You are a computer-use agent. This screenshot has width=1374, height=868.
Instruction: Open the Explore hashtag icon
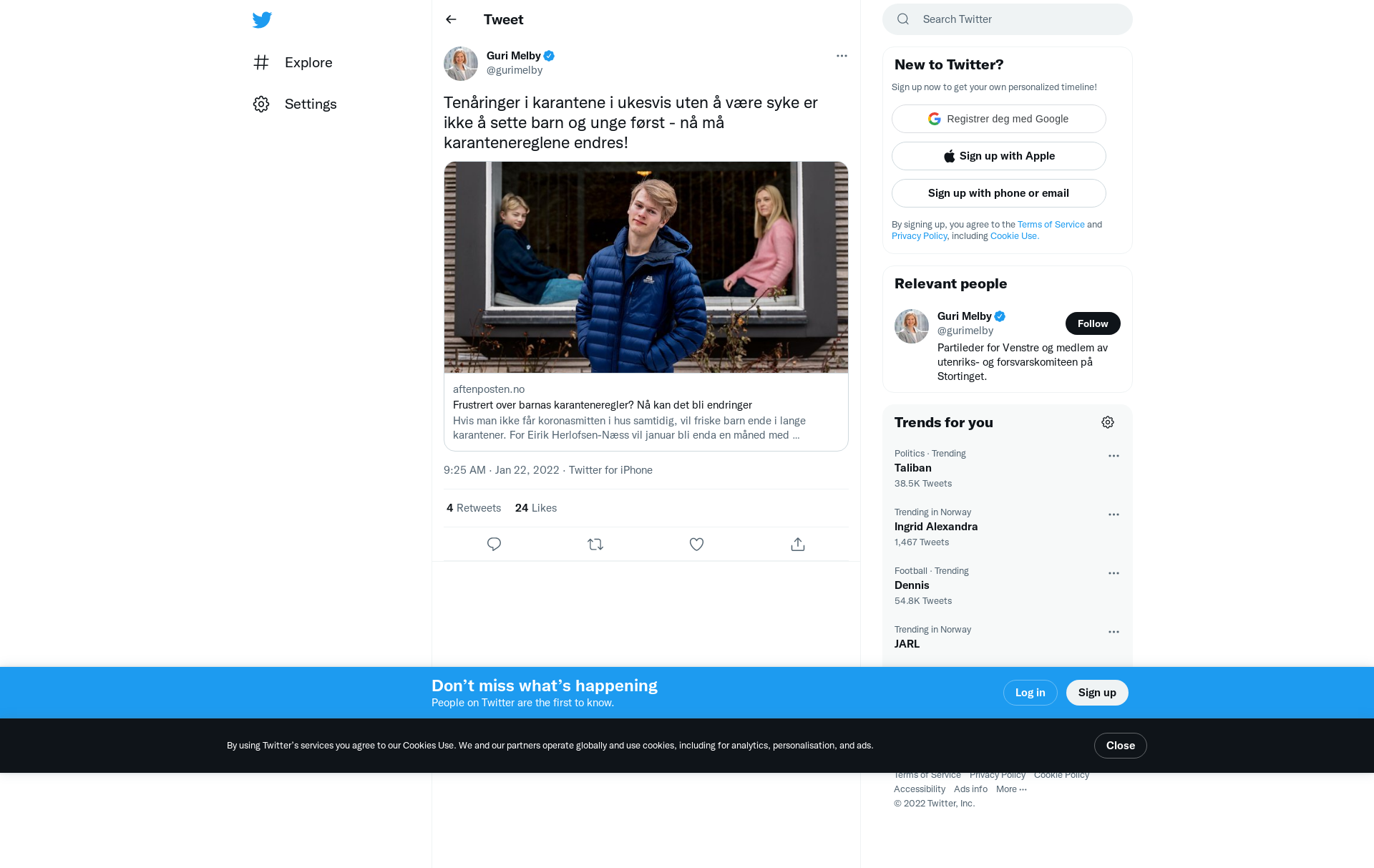pos(261,62)
